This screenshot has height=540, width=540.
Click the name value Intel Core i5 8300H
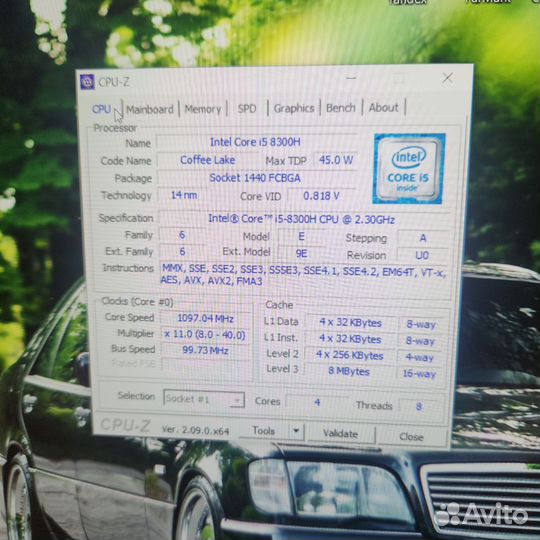pyautogui.click(x=255, y=142)
